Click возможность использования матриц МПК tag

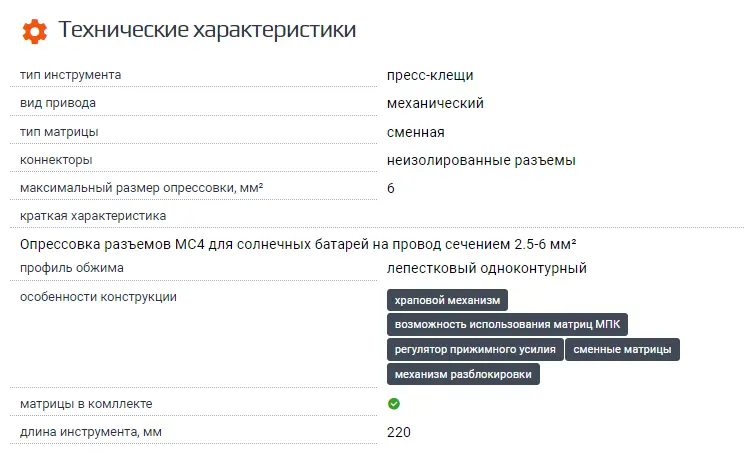coord(507,324)
